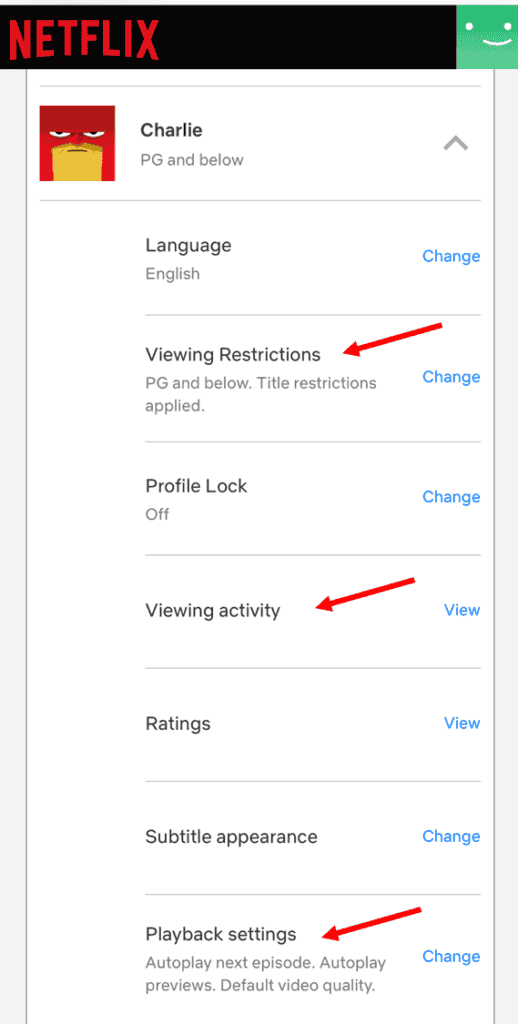This screenshot has width=518, height=1024.
Task: Select the Viewing activity heading
Action: pos(212,611)
